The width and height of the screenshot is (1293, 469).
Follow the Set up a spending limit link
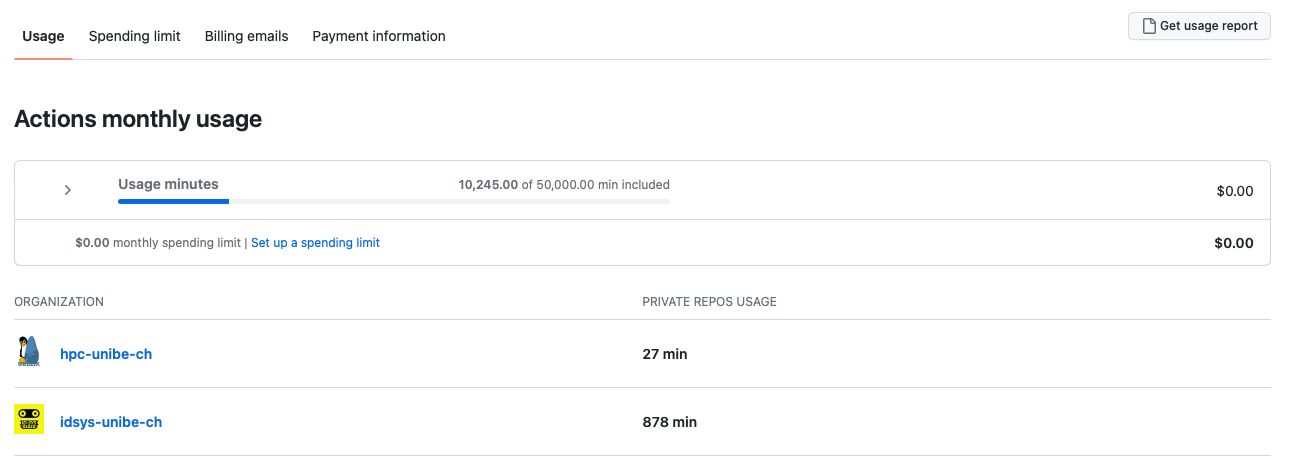tap(315, 243)
